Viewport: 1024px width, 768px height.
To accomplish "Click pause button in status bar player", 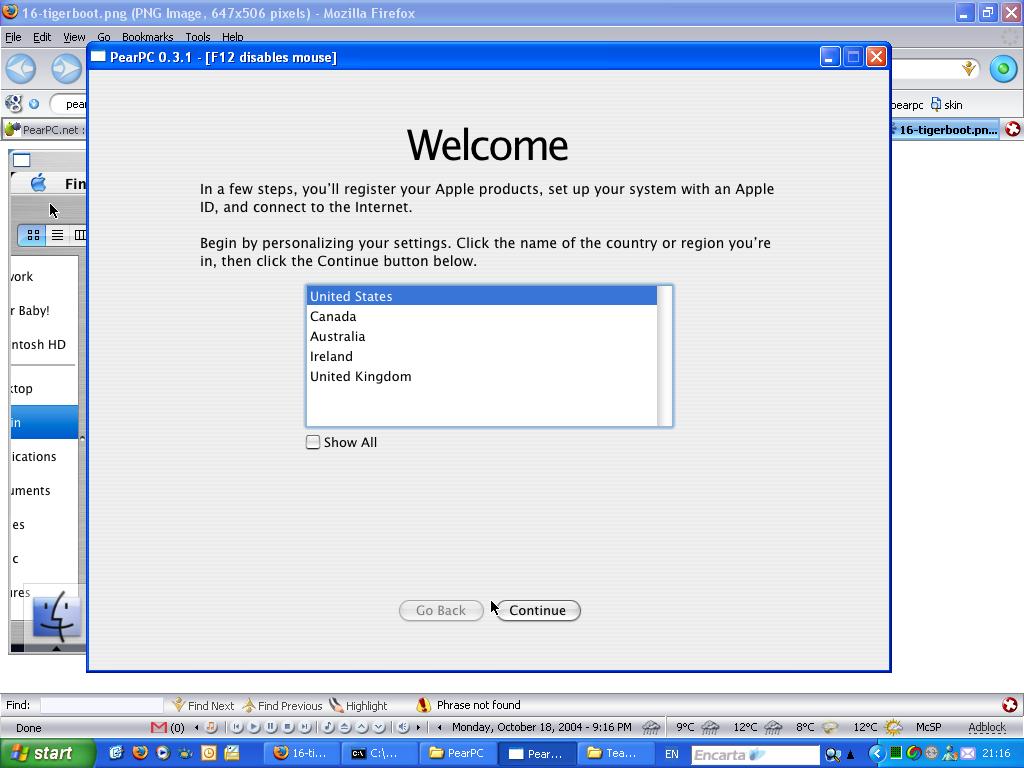I will (x=271, y=727).
